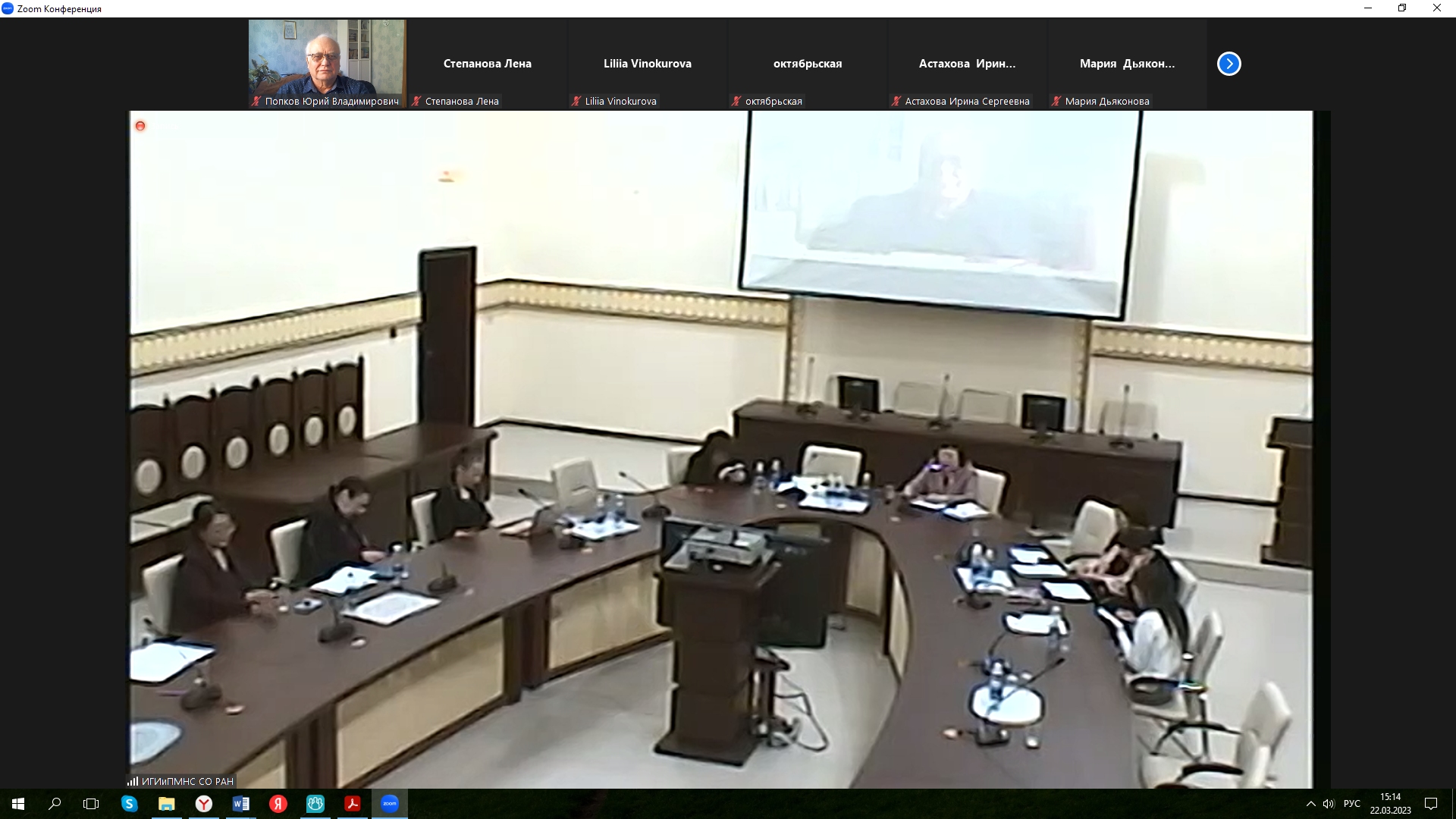Select the Астахова Ирина participant tile

click(967, 64)
